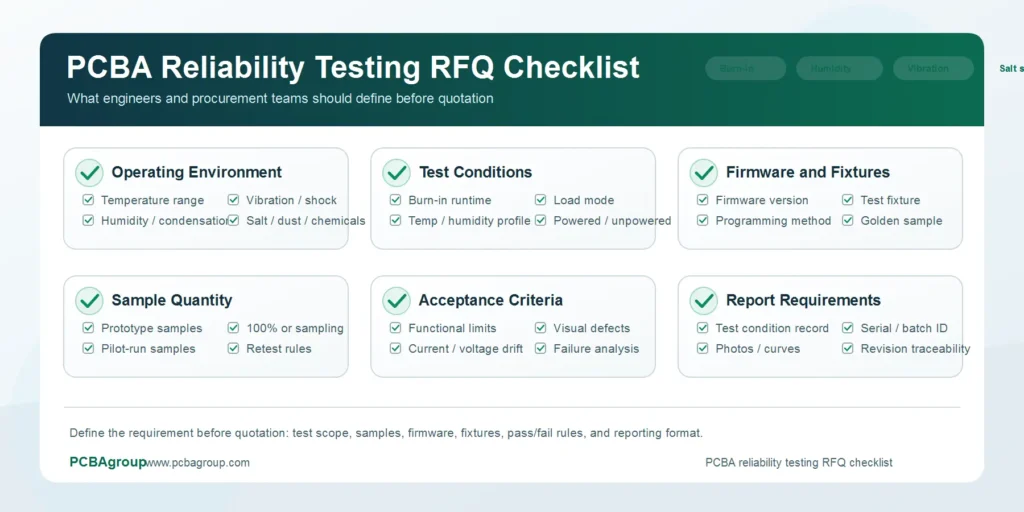Image resolution: width=1024 pixels, height=512 pixels.
Task: Toggle the Visual defects checkbox
Action: (541, 328)
